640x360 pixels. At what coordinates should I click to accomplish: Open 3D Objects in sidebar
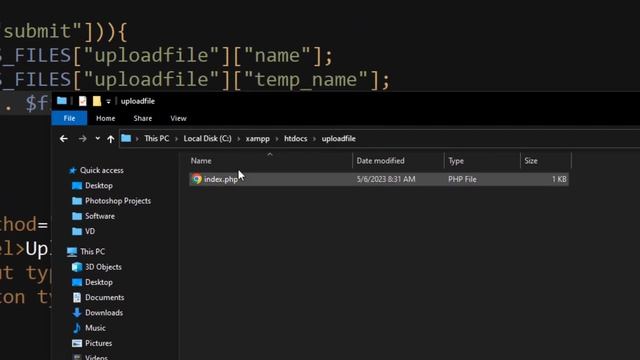click(x=103, y=267)
